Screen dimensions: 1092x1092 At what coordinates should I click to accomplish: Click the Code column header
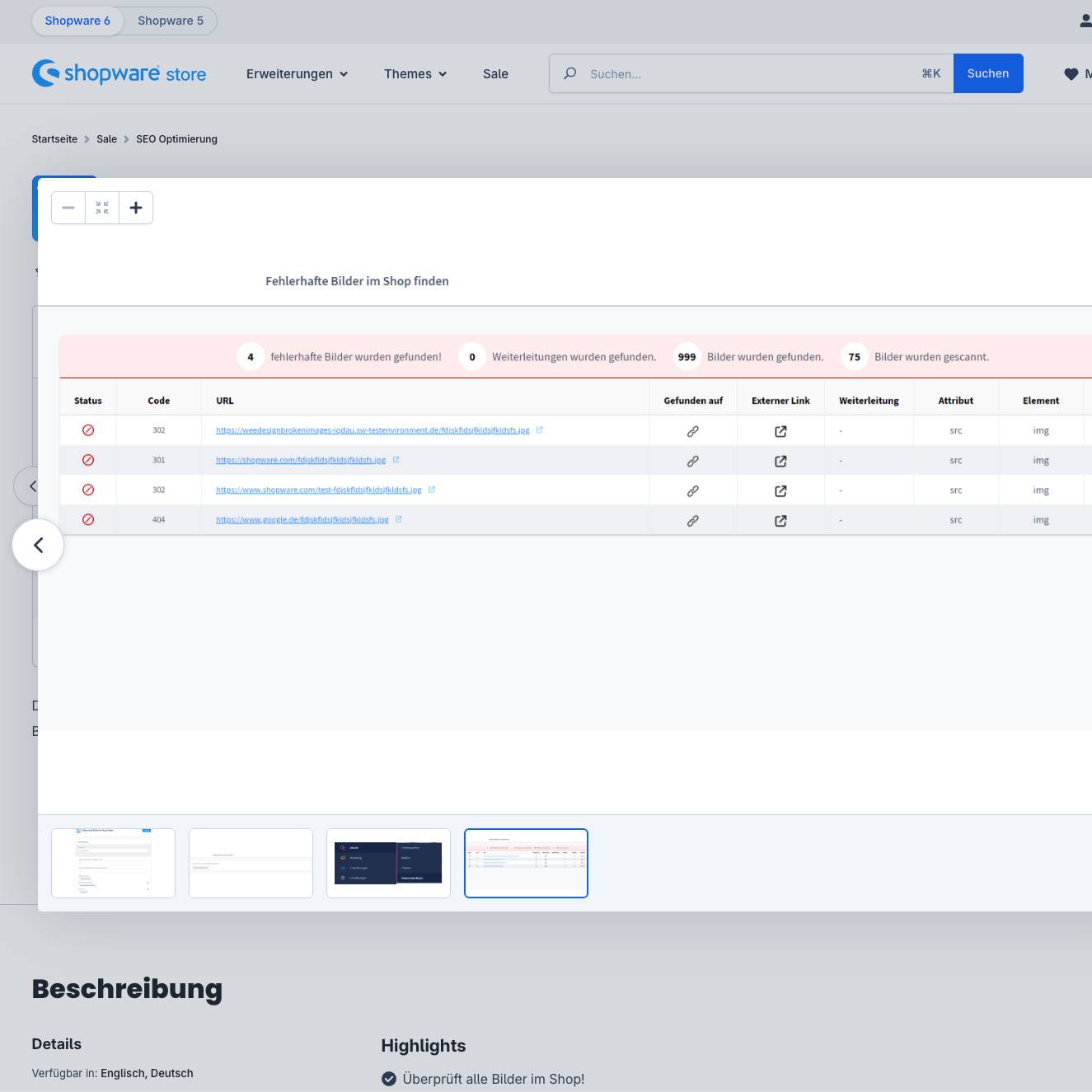[x=158, y=401]
